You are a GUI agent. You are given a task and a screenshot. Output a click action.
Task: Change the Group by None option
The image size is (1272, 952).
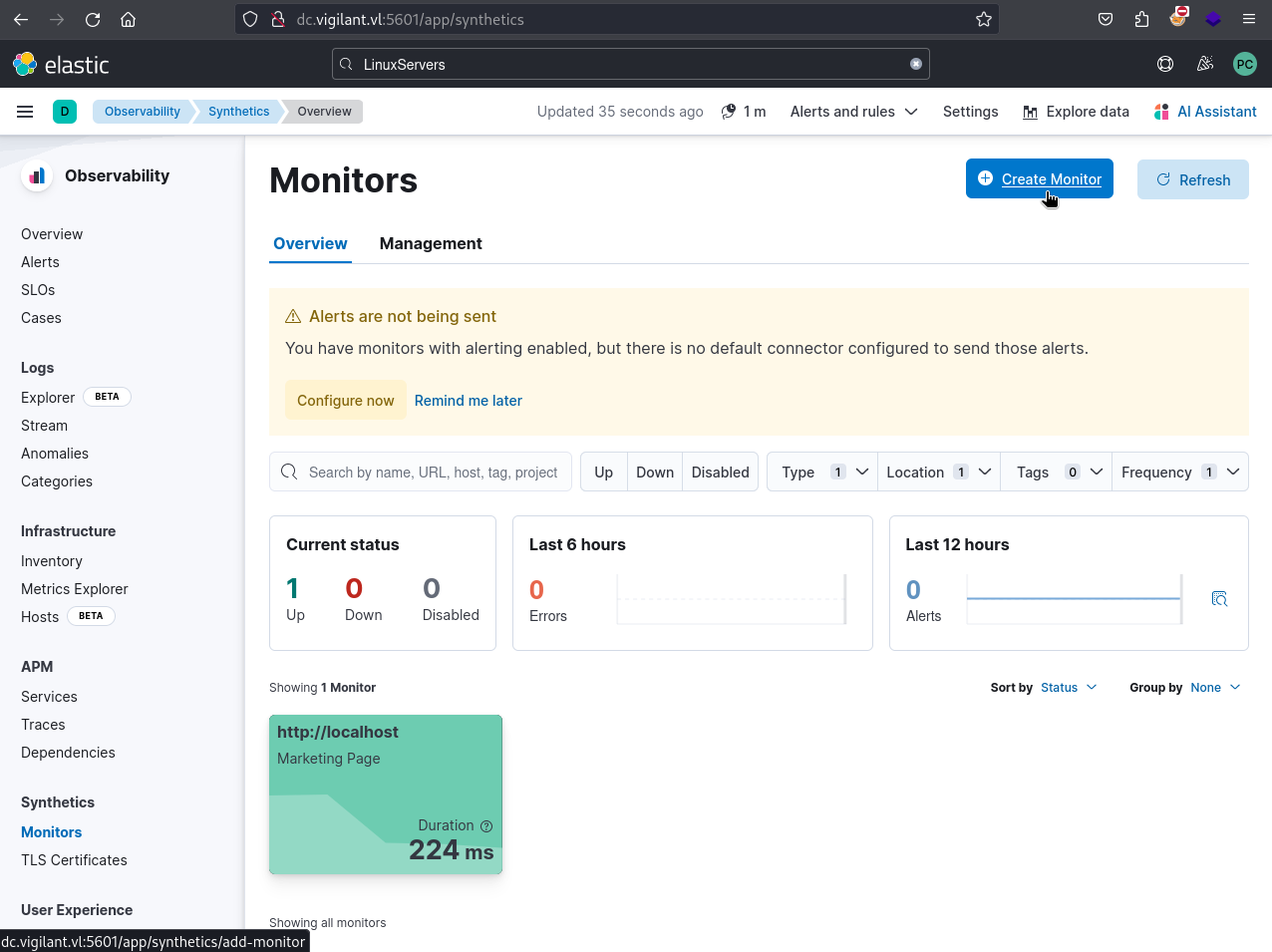1215,688
